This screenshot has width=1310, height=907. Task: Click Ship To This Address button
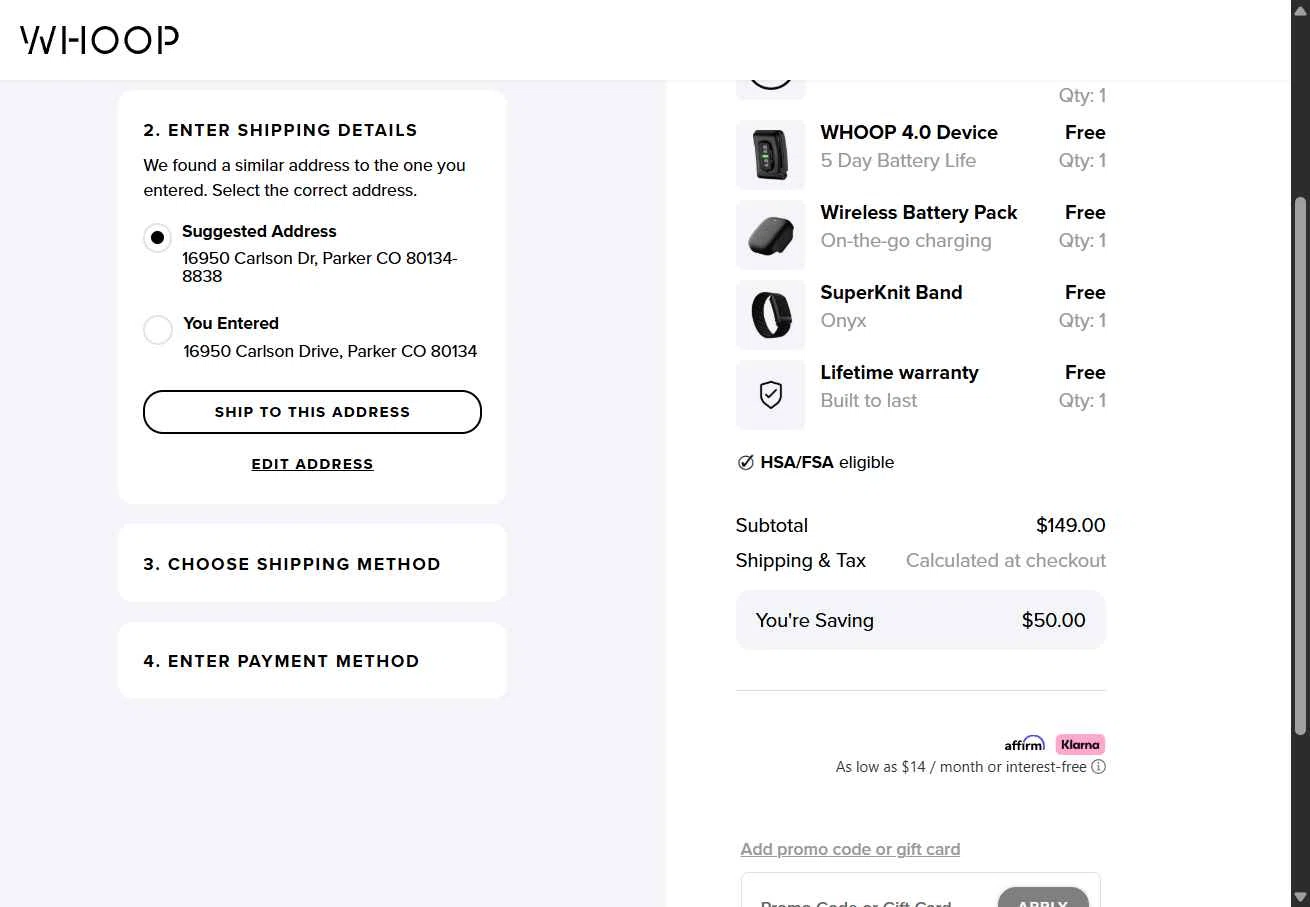(x=312, y=412)
